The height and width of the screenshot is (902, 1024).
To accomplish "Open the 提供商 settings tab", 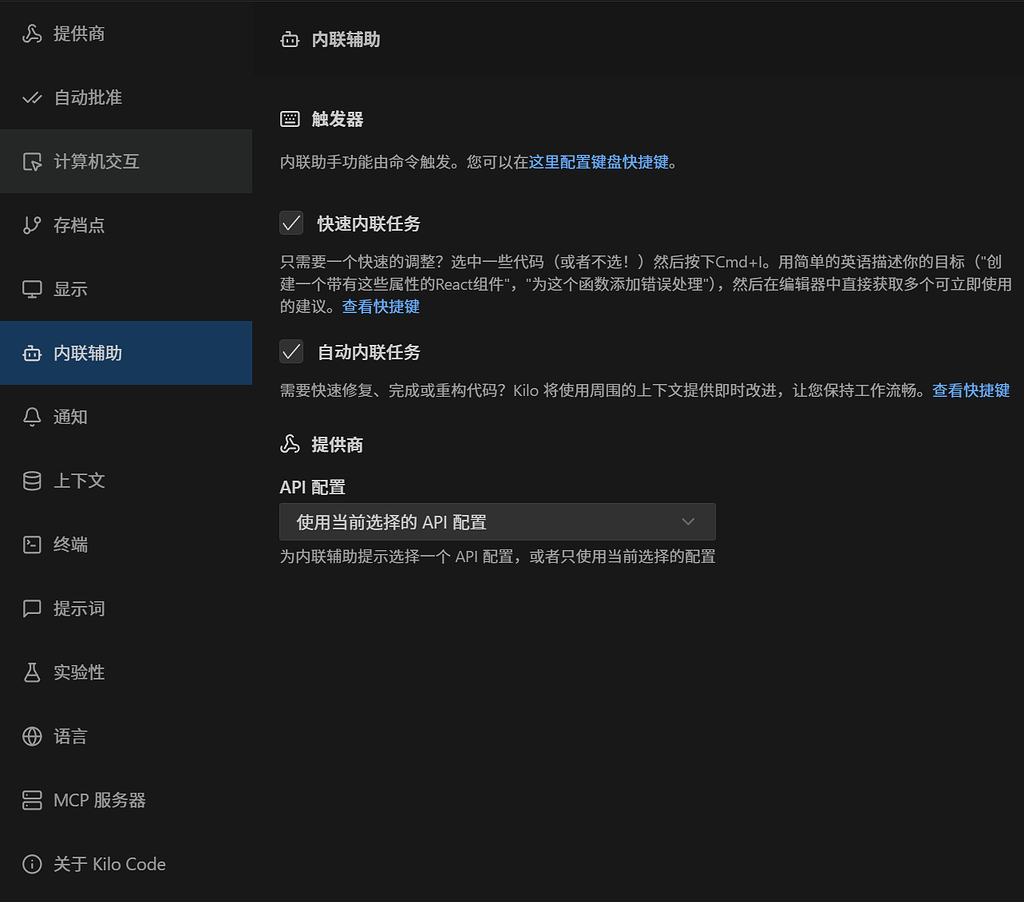I will point(126,33).
